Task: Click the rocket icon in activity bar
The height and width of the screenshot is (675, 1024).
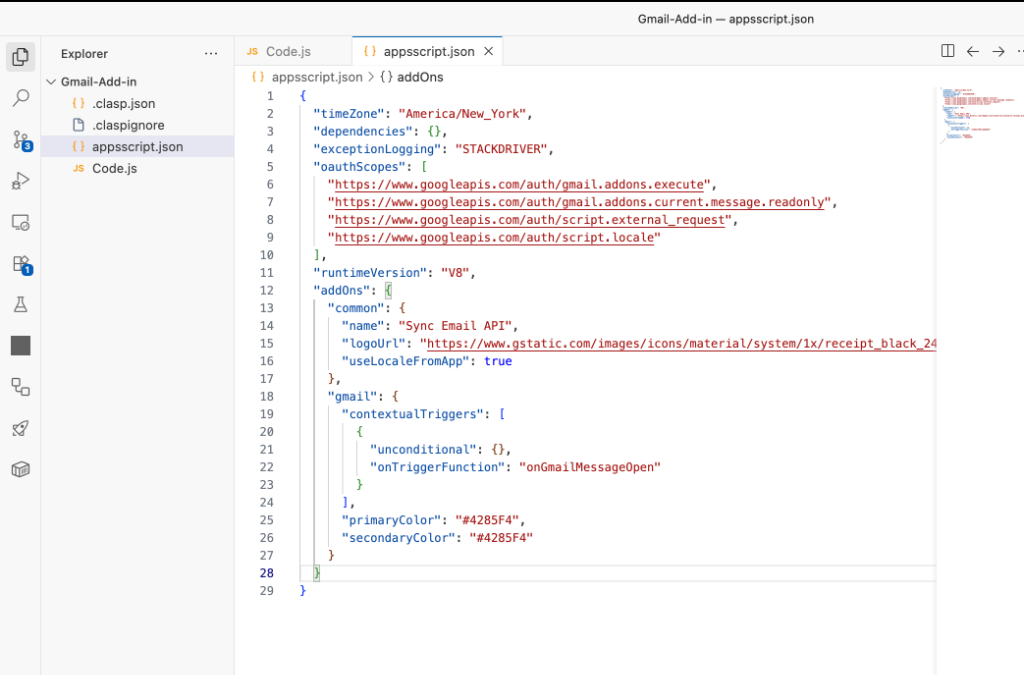Action: [x=20, y=428]
